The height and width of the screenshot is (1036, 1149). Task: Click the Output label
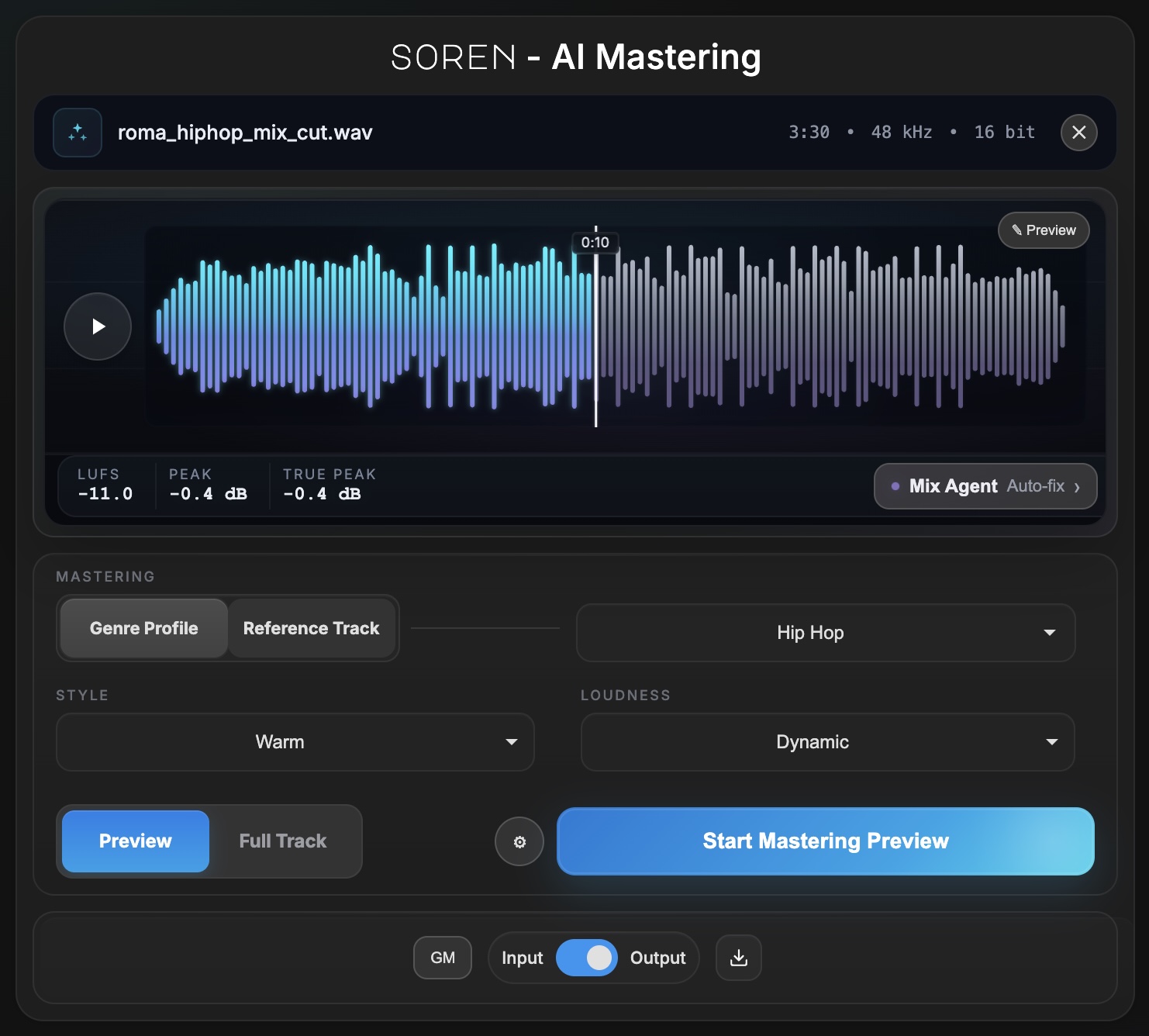pyautogui.click(x=657, y=958)
